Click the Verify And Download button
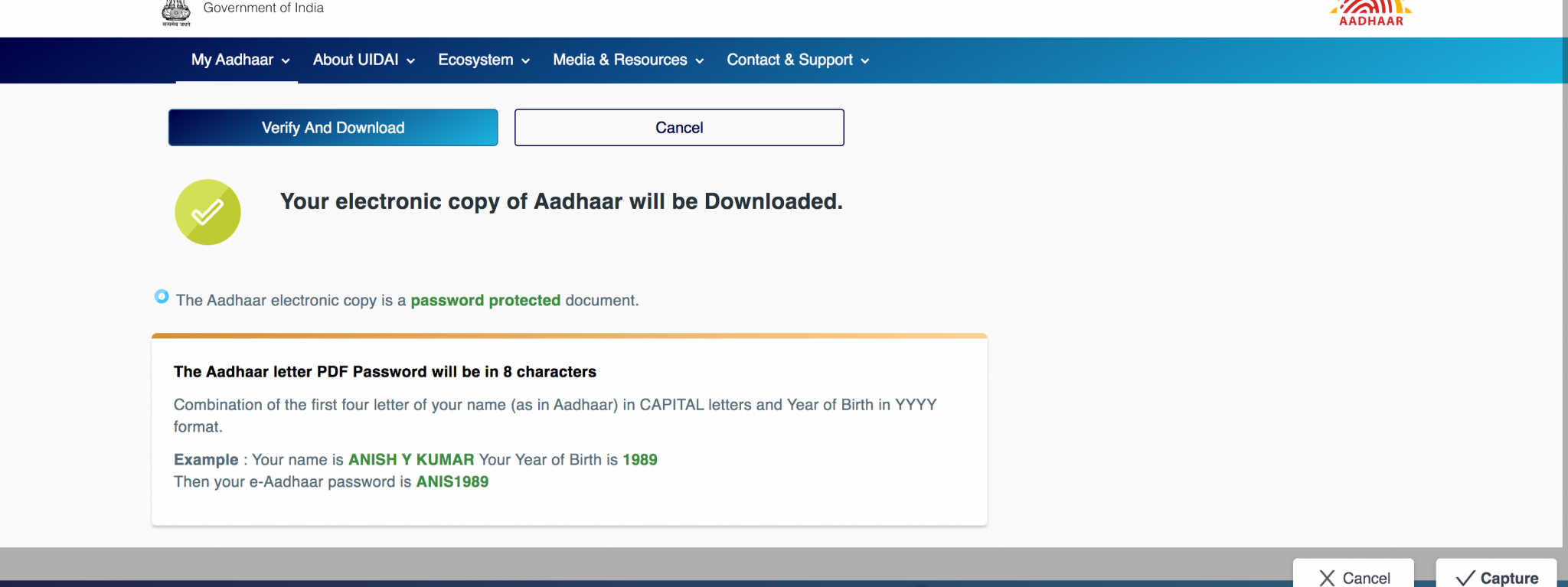1568x587 pixels. pyautogui.click(x=332, y=127)
